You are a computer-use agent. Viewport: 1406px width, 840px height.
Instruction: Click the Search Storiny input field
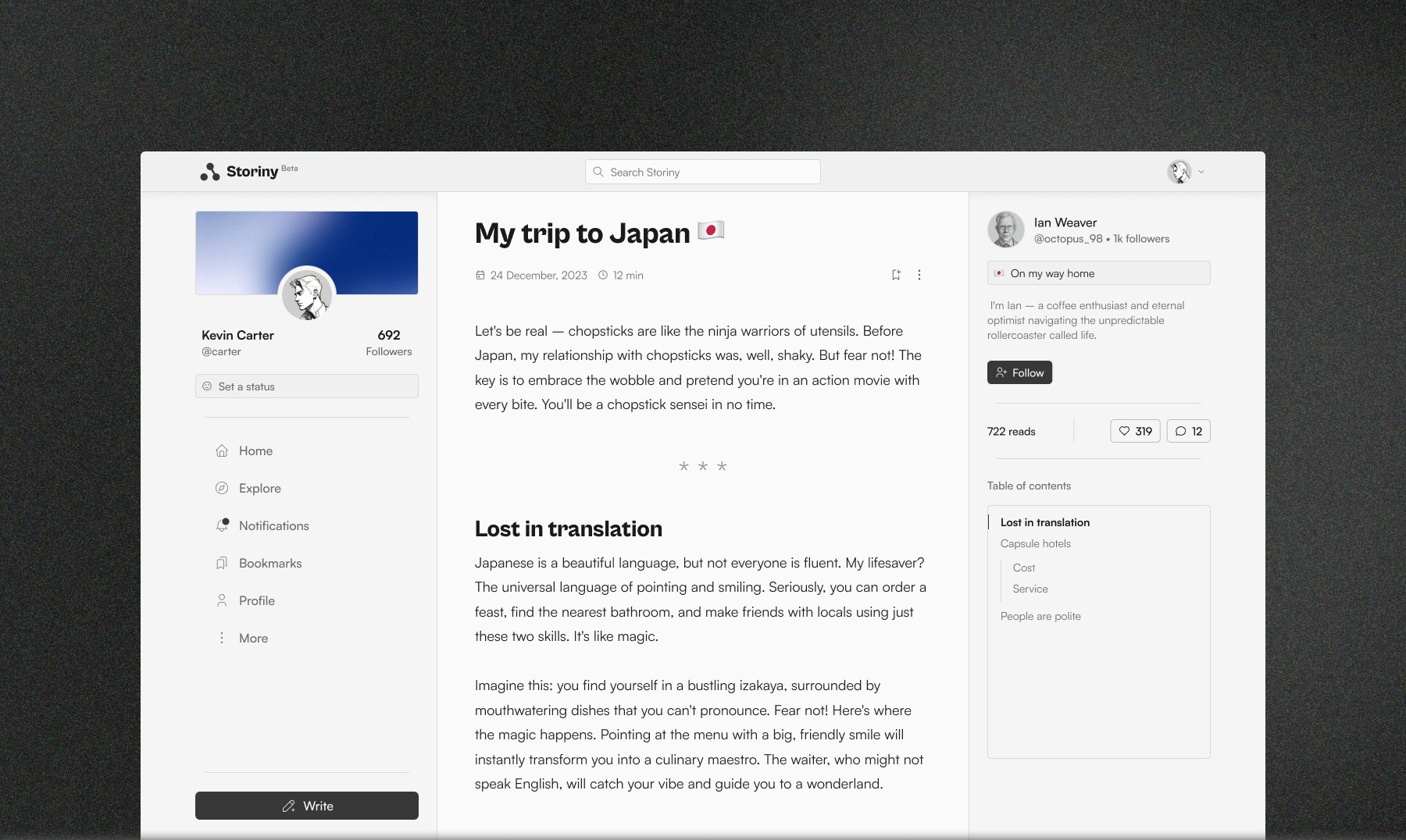point(703,172)
